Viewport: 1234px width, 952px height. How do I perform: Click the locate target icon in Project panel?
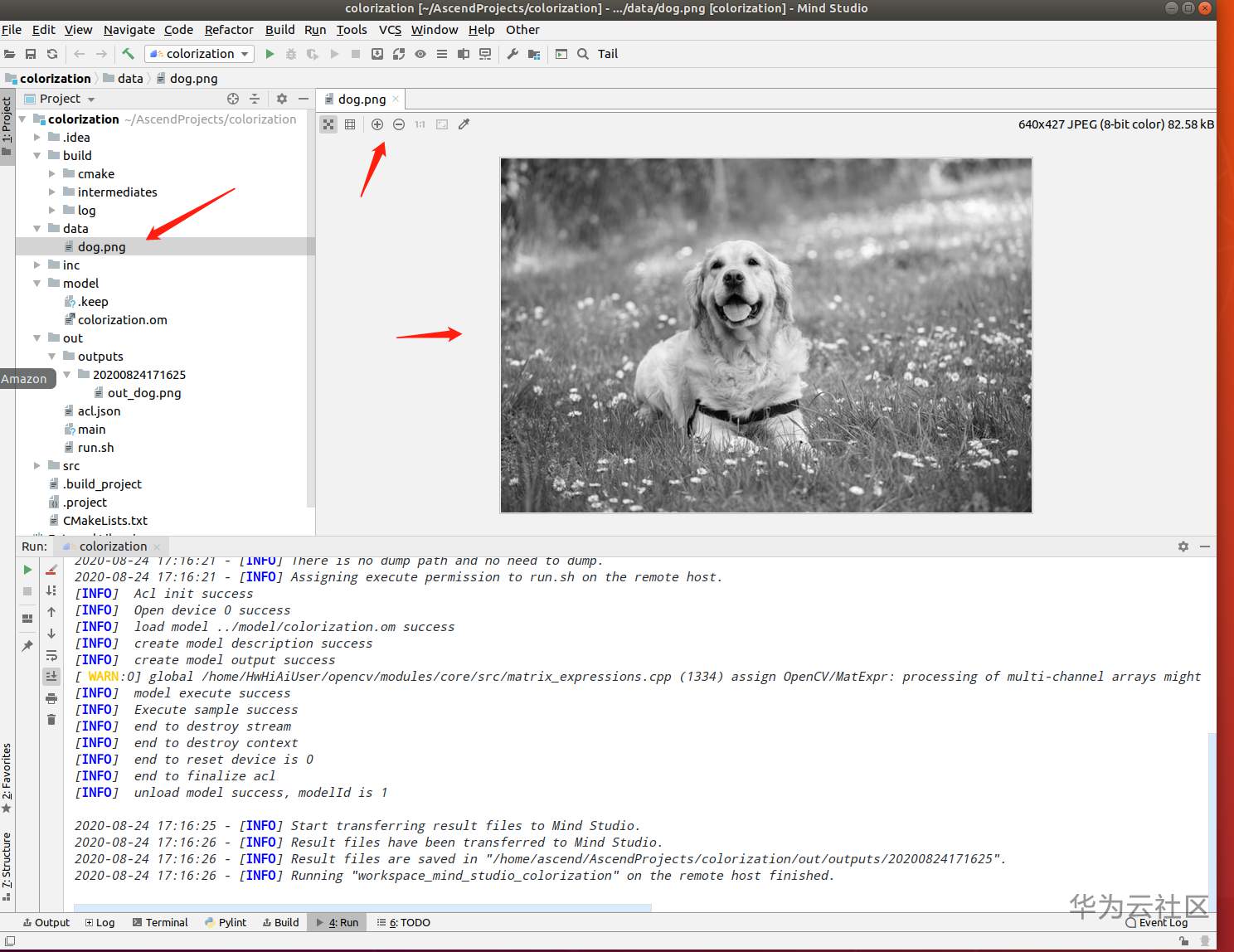tap(233, 99)
